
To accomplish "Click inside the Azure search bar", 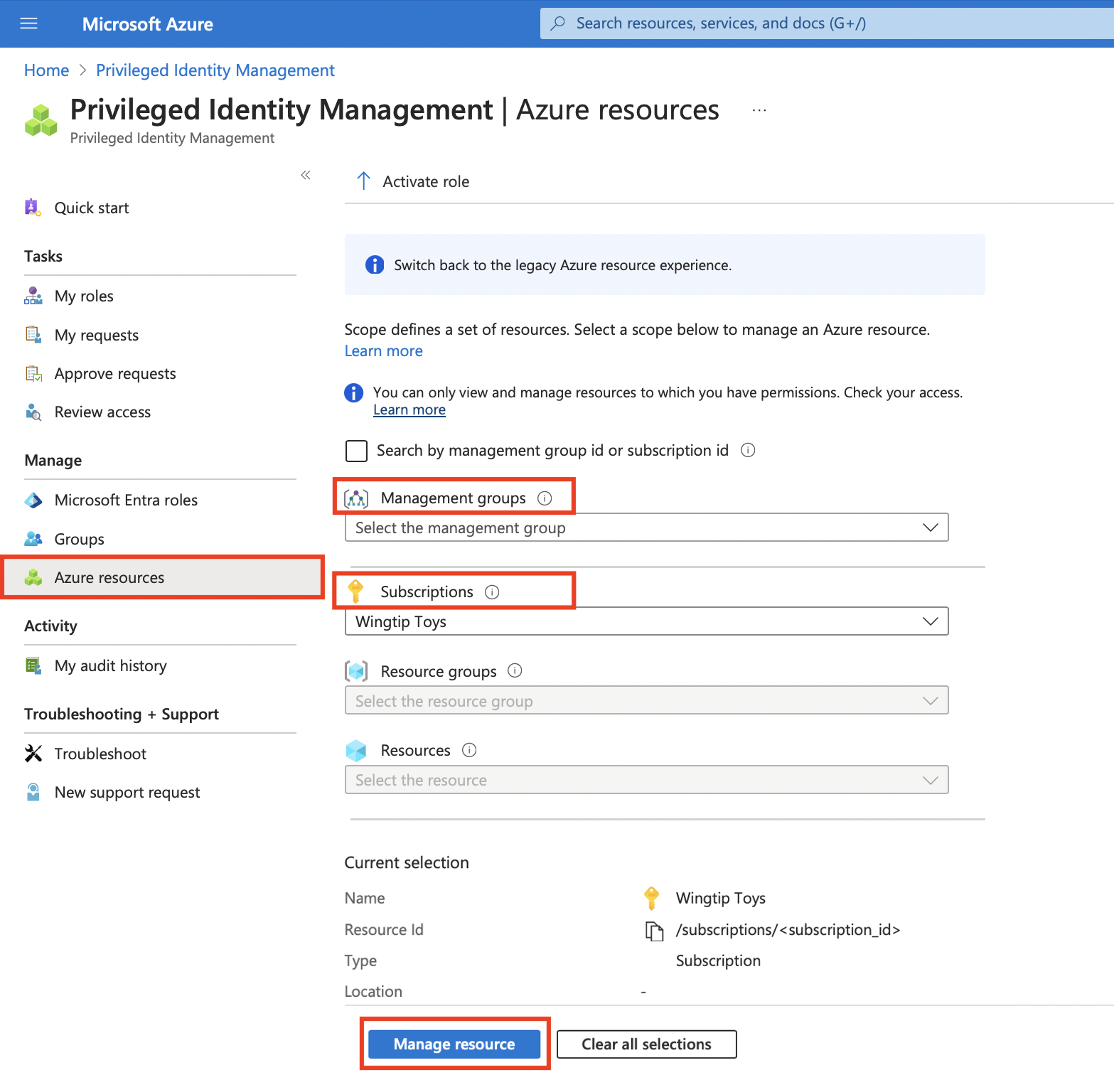I will coord(782,23).
